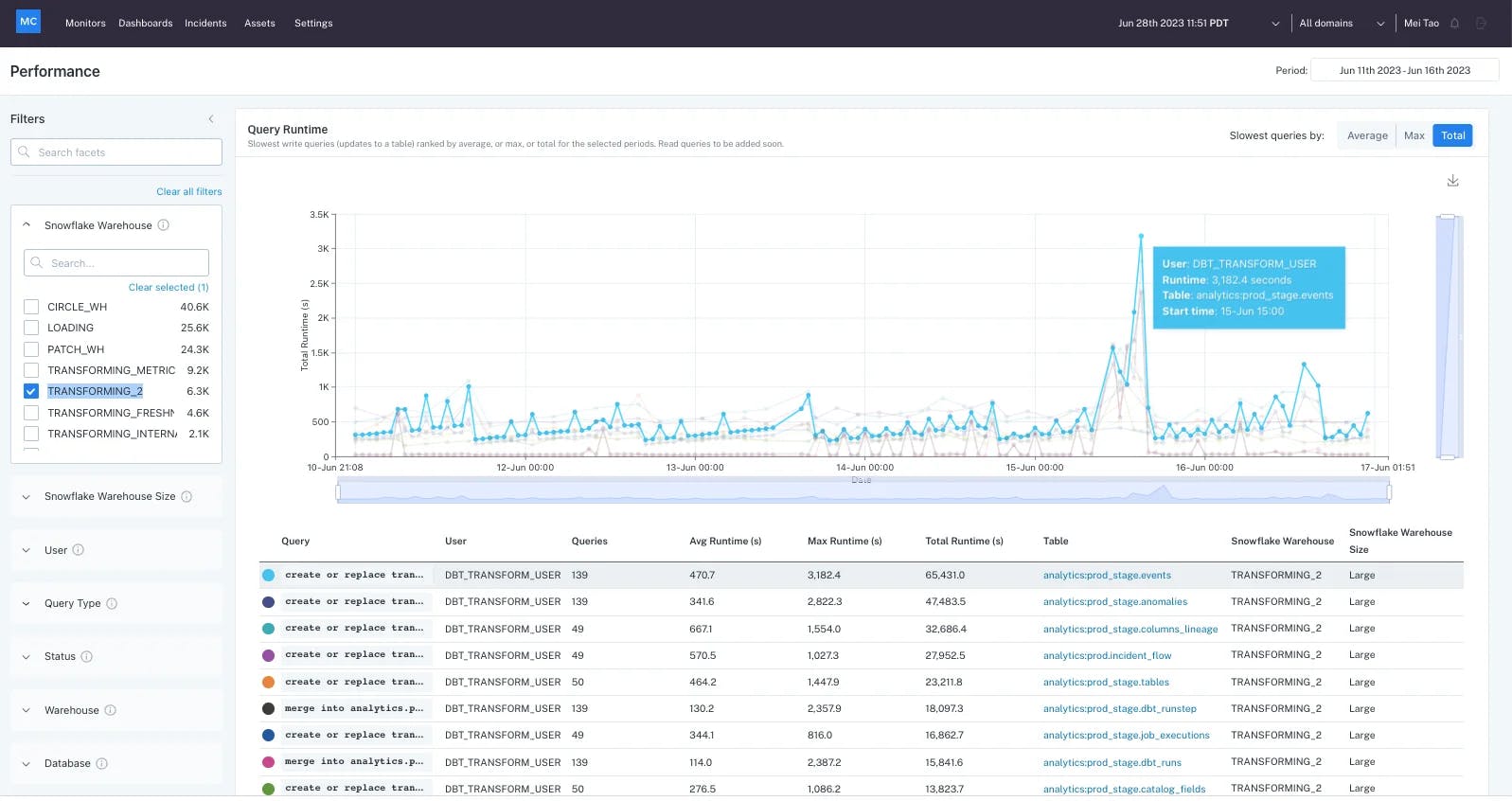Open the All domains dropdown

click(1341, 24)
